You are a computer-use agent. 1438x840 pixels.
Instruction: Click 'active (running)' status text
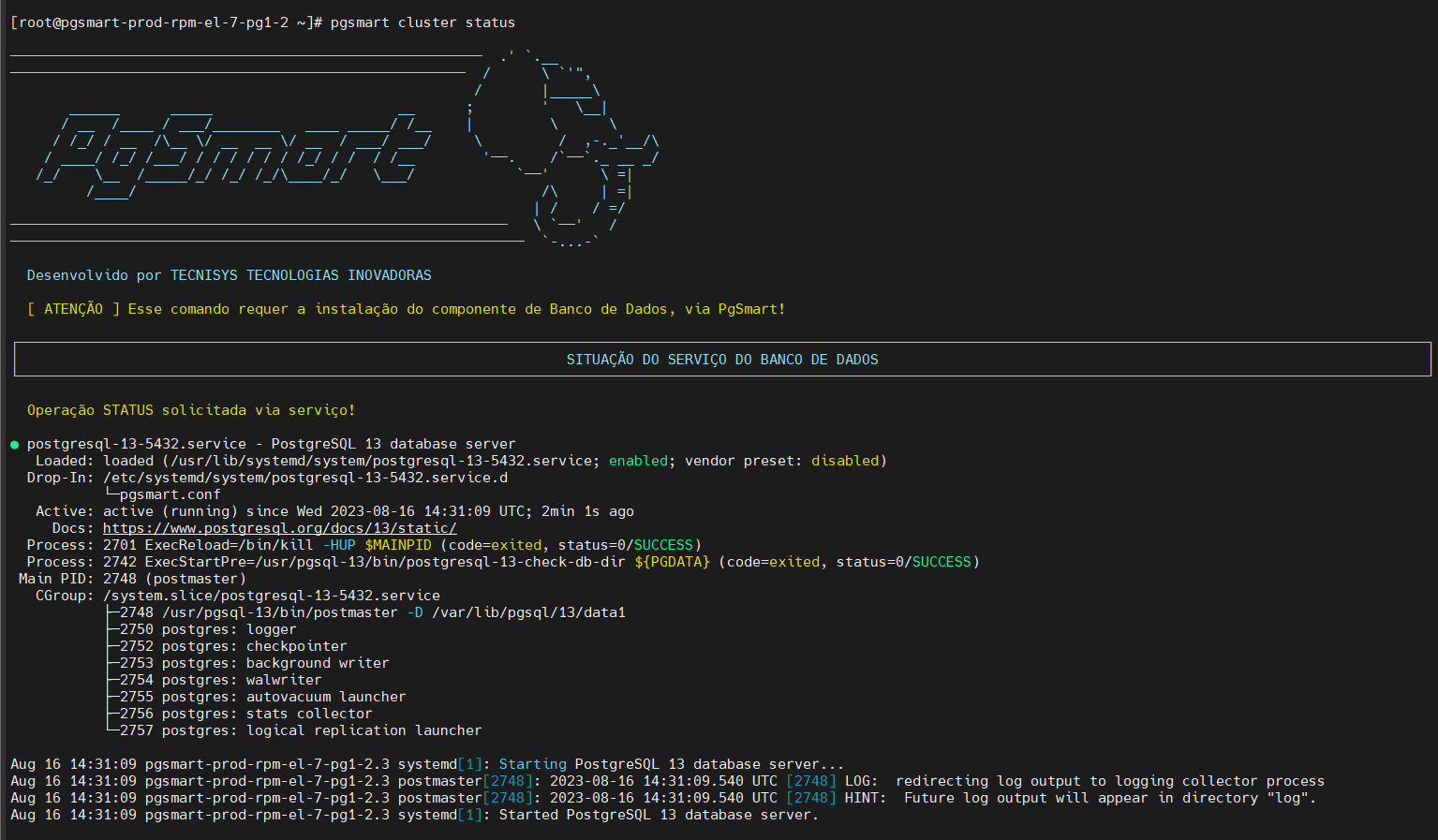(170, 511)
